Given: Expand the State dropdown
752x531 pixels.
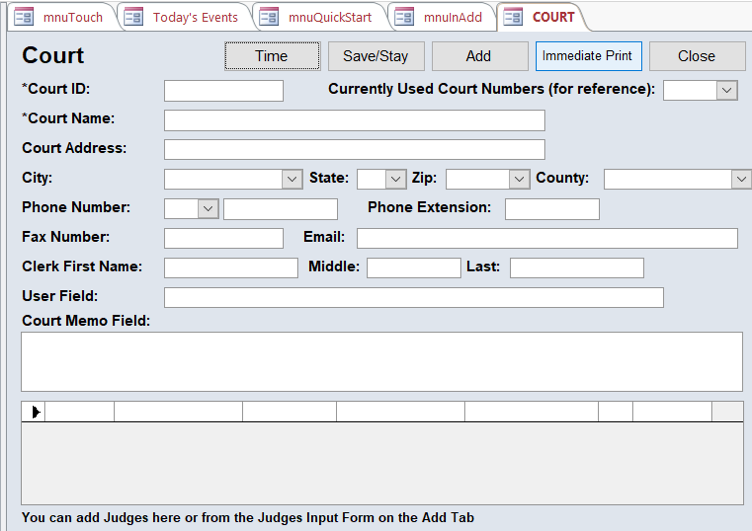Looking at the screenshot, I should point(396,180).
